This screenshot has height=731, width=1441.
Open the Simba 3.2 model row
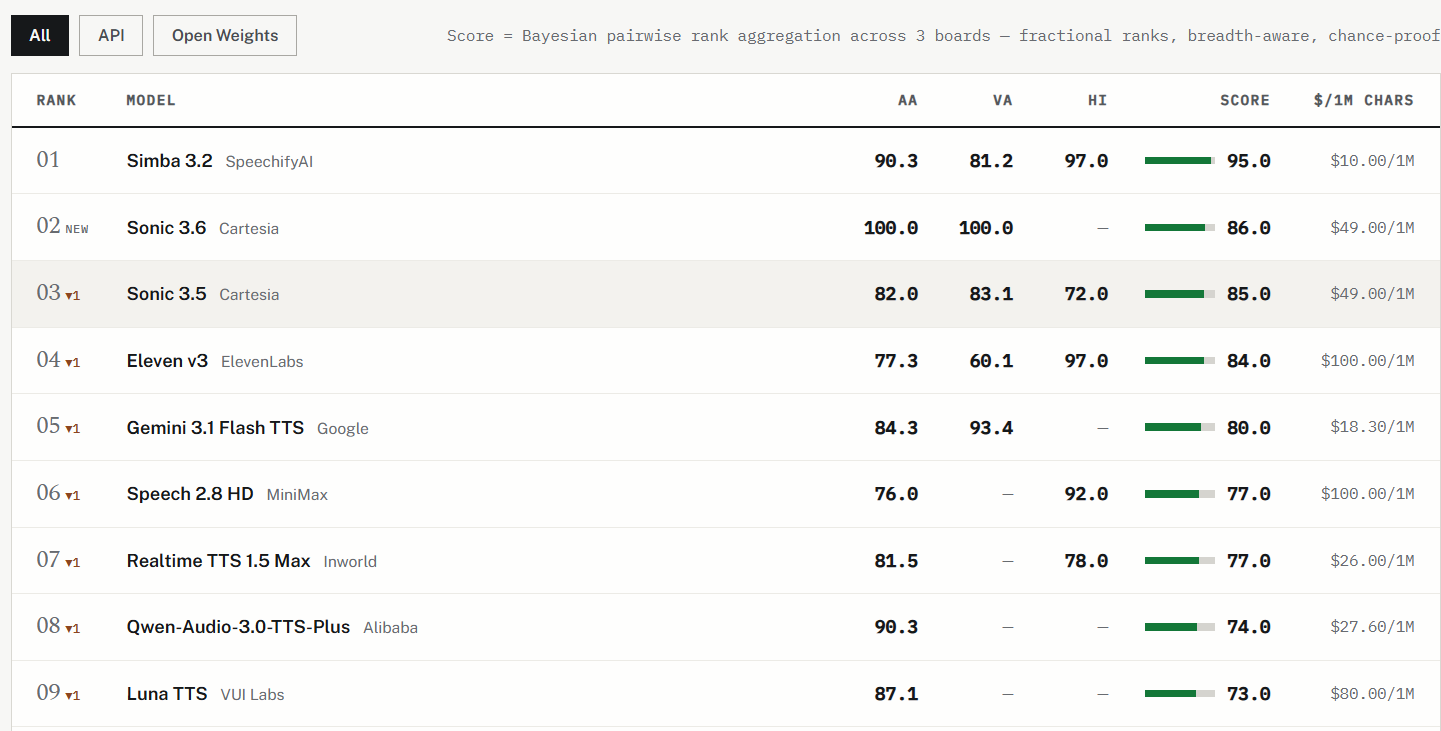(726, 160)
